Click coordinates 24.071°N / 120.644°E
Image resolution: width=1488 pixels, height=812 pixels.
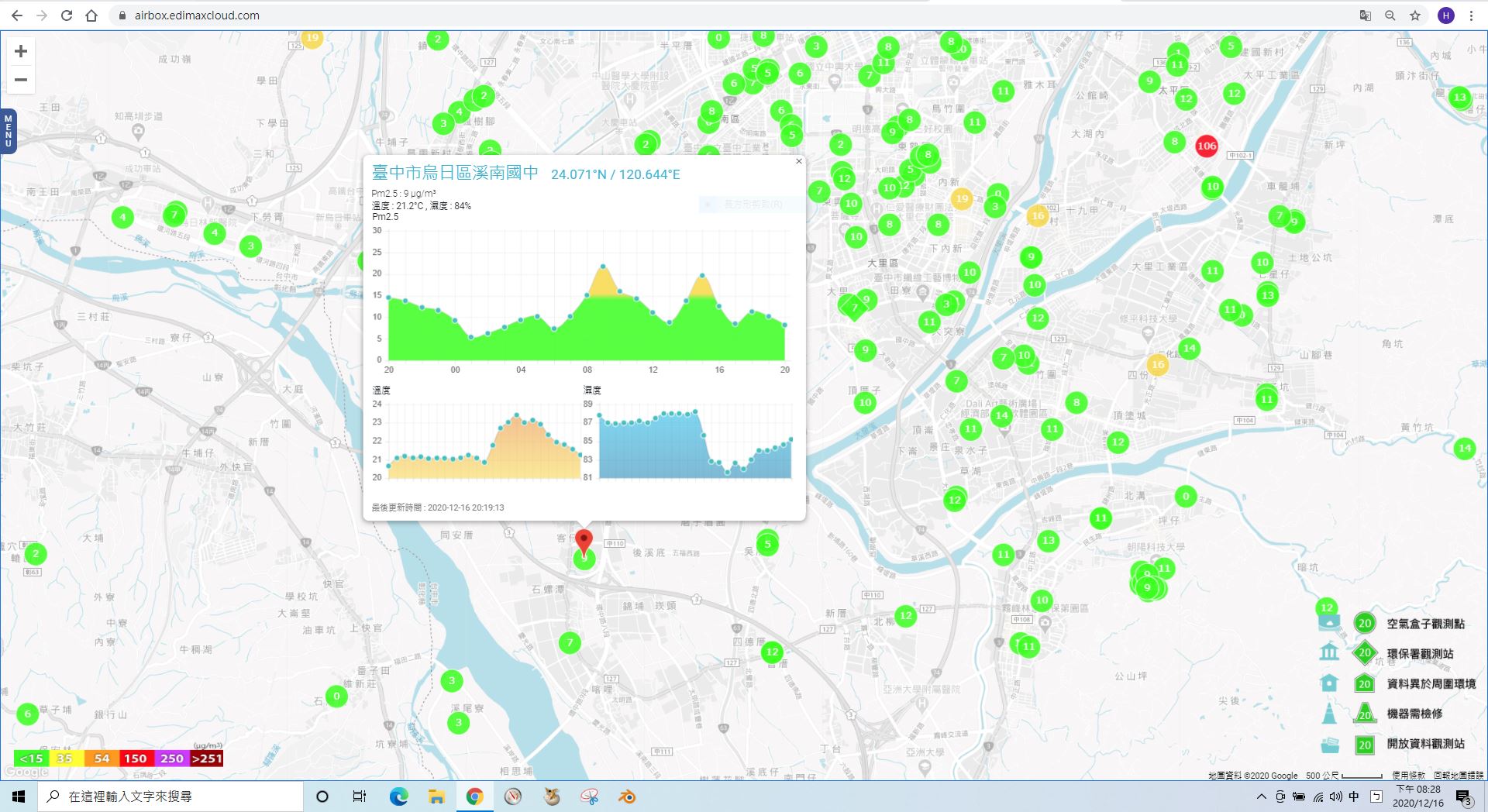615,174
